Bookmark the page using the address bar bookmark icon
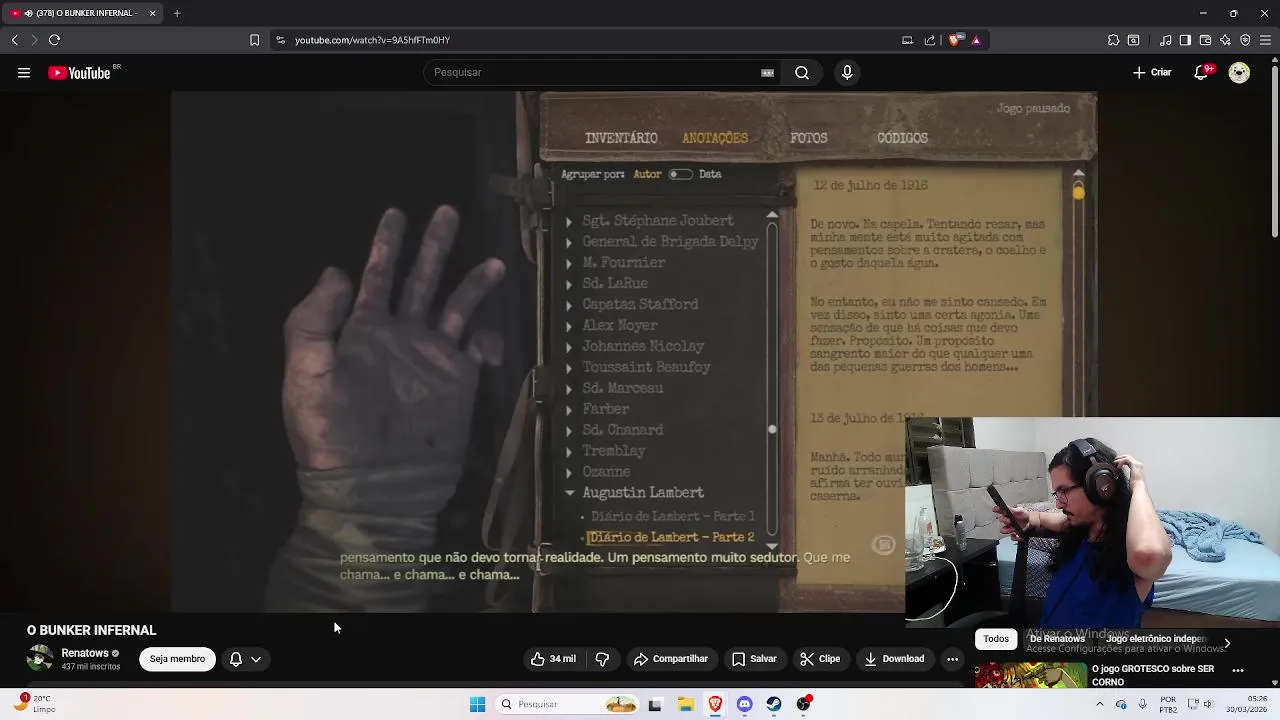This screenshot has height=720, width=1280. coord(254,40)
